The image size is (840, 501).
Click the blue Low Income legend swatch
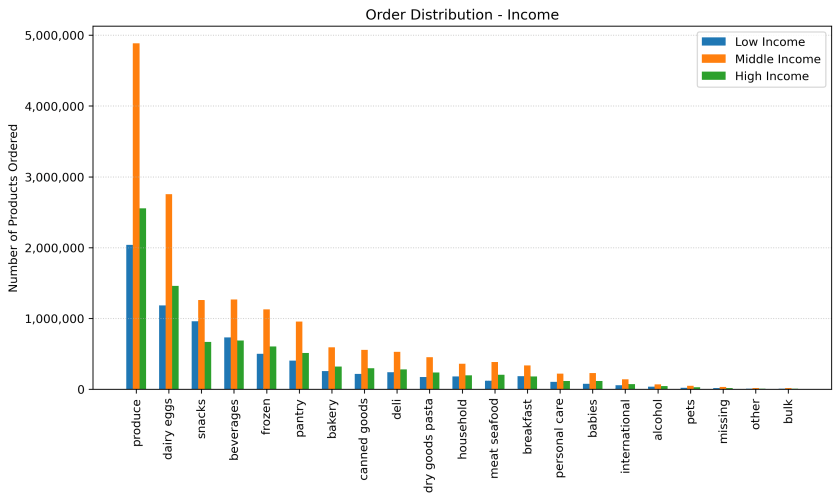(713, 41)
